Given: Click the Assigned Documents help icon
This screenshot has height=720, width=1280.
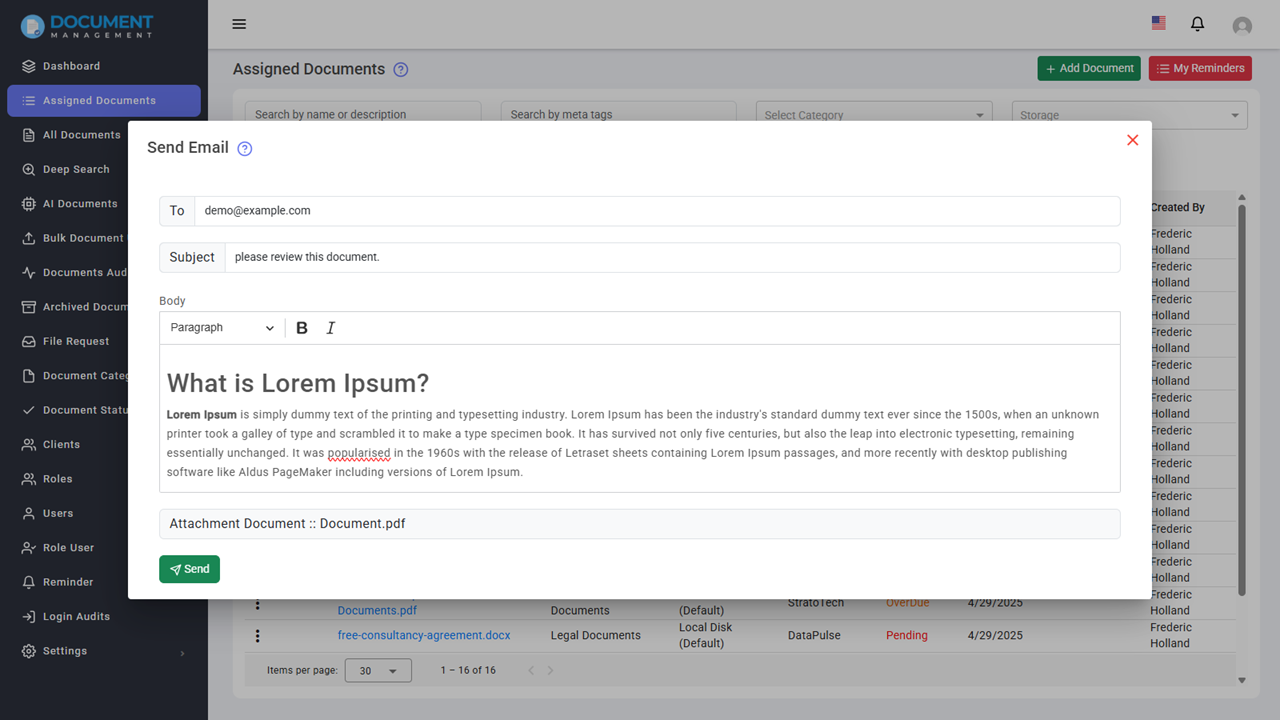Looking at the screenshot, I should tap(401, 70).
